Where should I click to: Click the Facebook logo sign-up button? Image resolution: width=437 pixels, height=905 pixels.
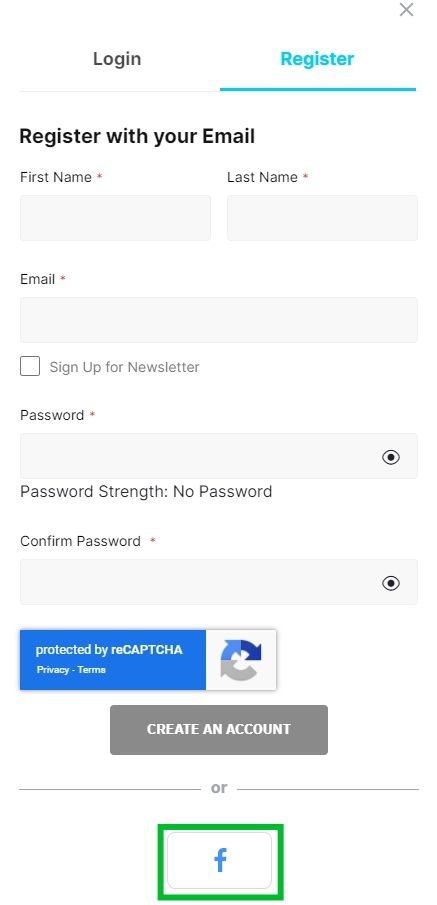(x=219, y=861)
